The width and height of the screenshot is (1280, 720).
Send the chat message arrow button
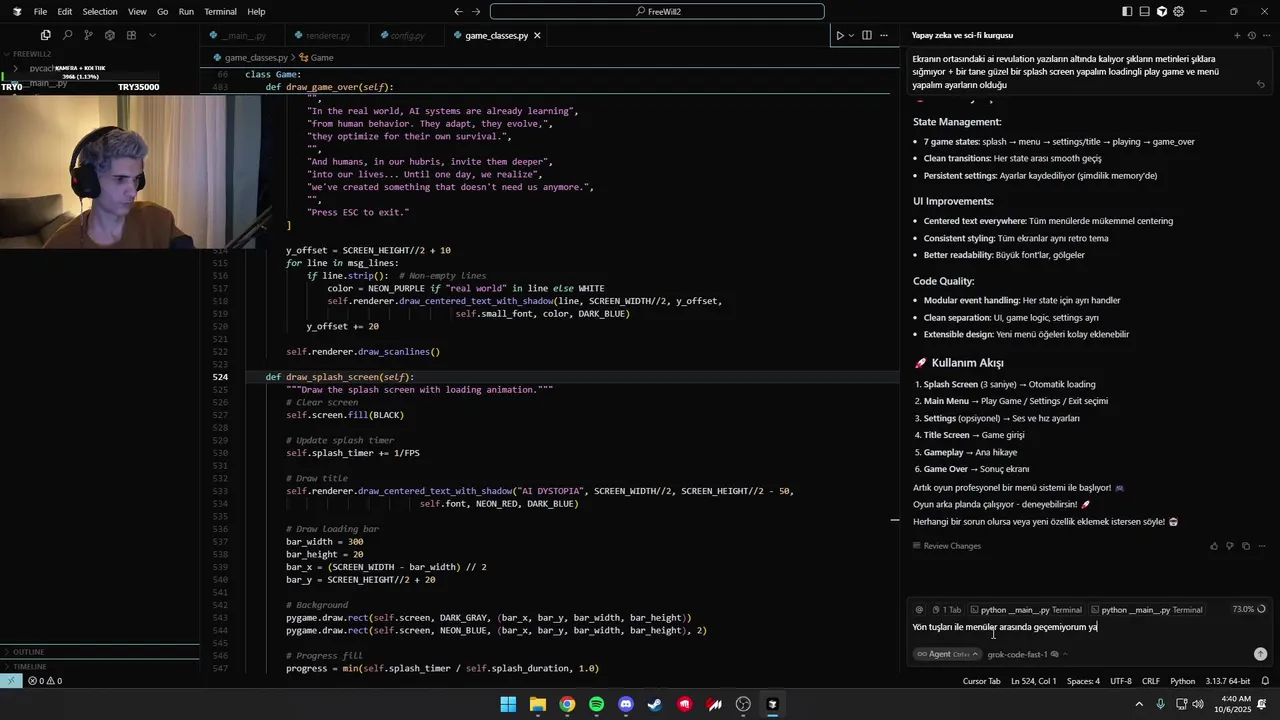(1260, 654)
